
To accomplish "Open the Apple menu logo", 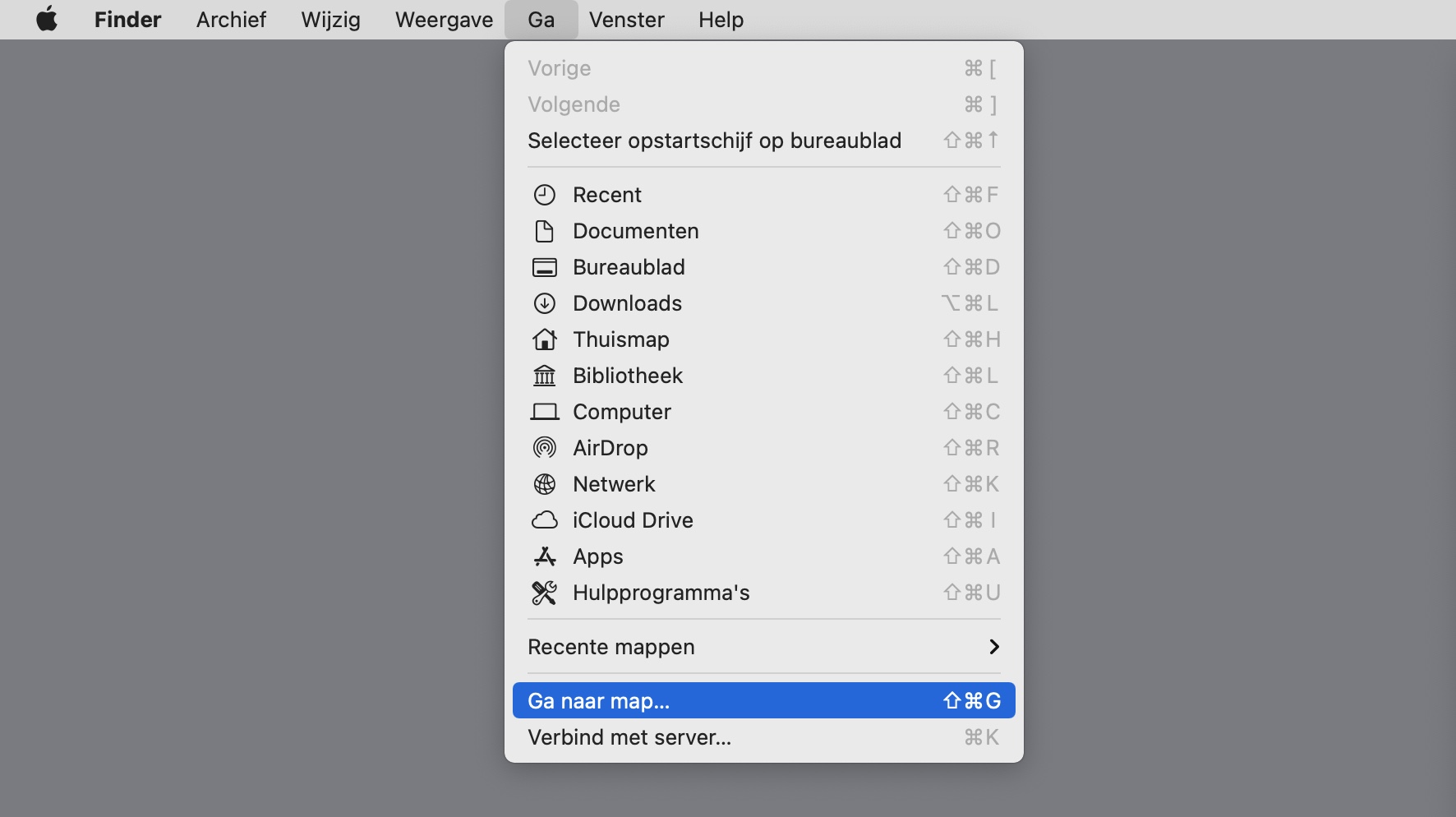I will pos(48,19).
